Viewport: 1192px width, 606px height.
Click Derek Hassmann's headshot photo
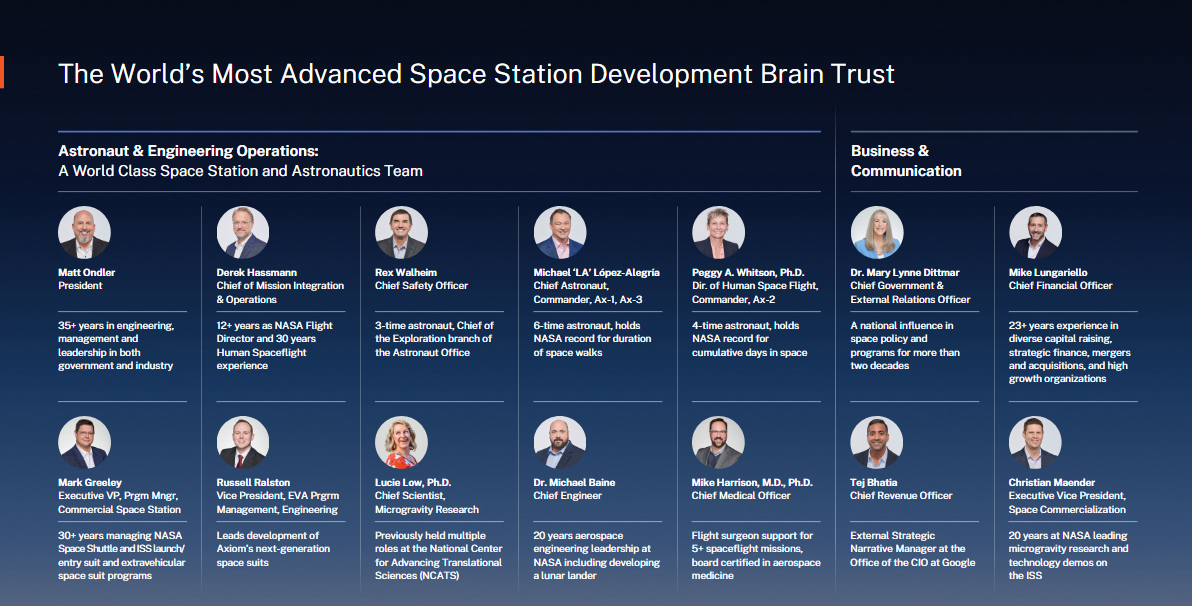coord(242,231)
